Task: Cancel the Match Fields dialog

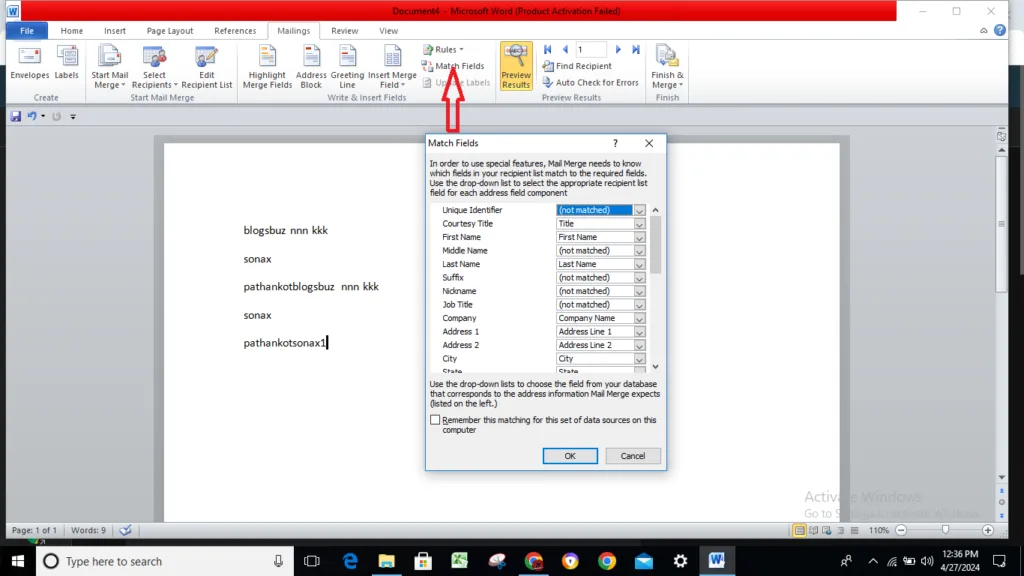Action: click(633, 456)
